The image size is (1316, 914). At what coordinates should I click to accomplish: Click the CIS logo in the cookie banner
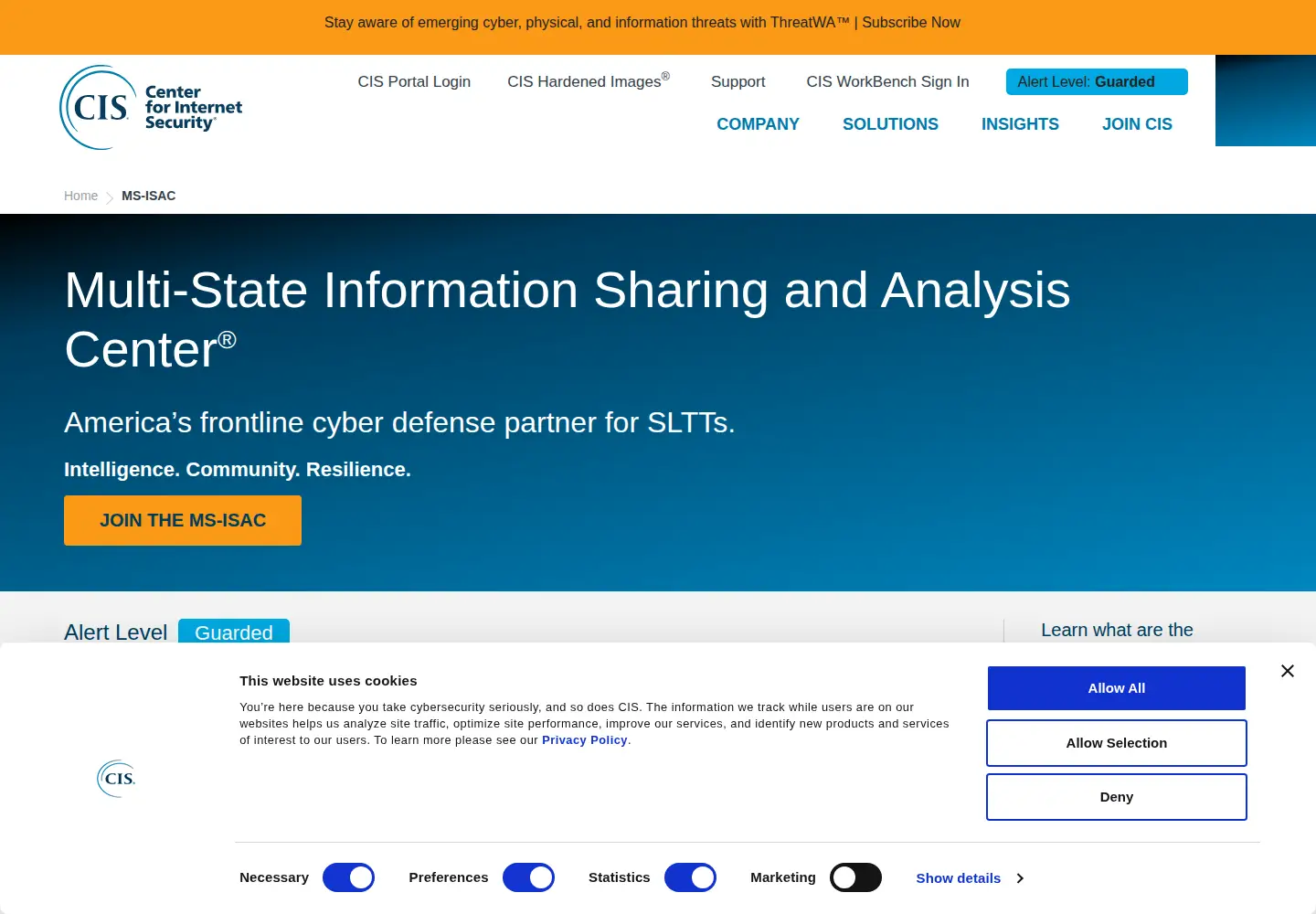[x=116, y=779]
